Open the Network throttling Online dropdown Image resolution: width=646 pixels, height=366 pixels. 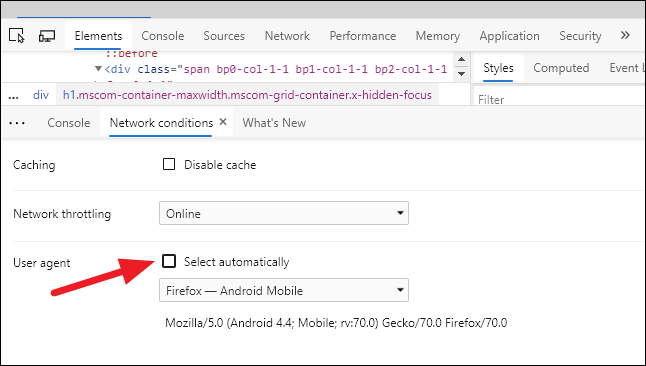tap(284, 213)
